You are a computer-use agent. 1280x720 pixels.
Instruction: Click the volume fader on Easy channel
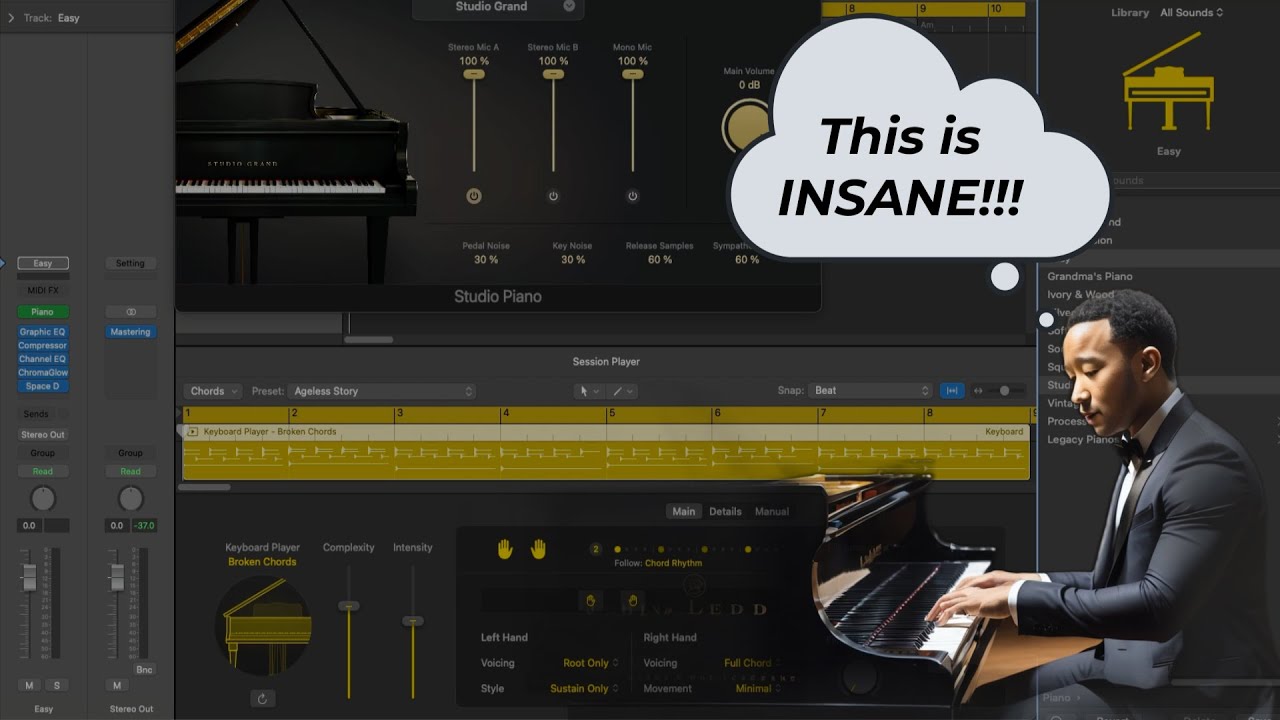30,577
